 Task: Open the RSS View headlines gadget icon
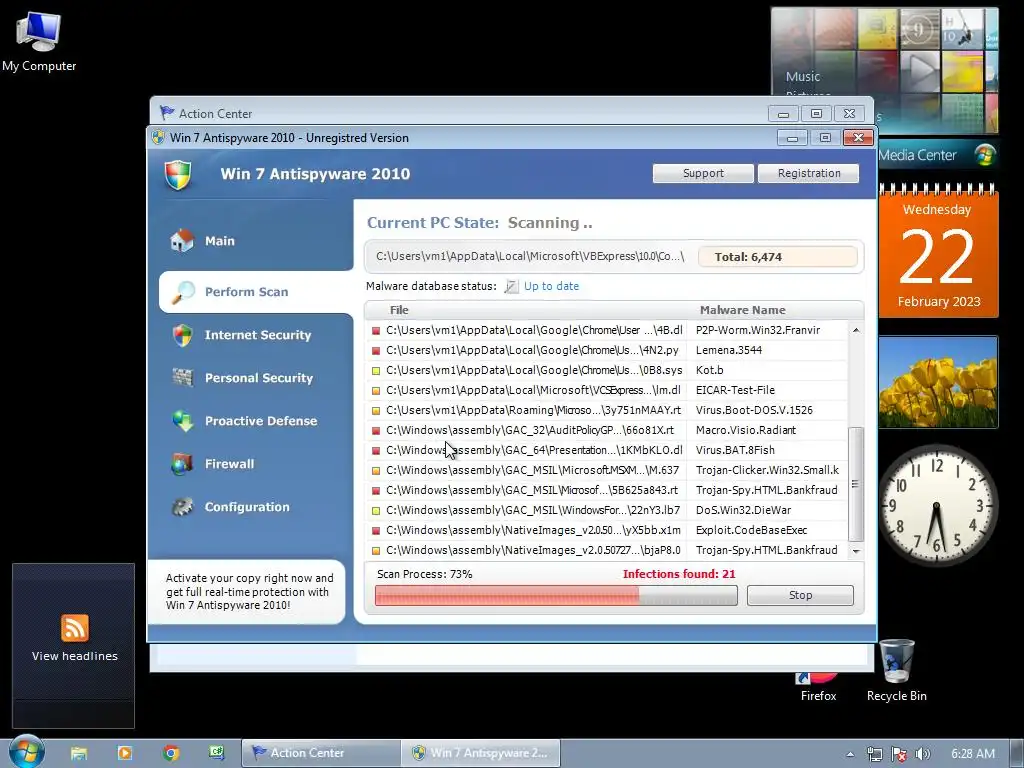coord(74,628)
